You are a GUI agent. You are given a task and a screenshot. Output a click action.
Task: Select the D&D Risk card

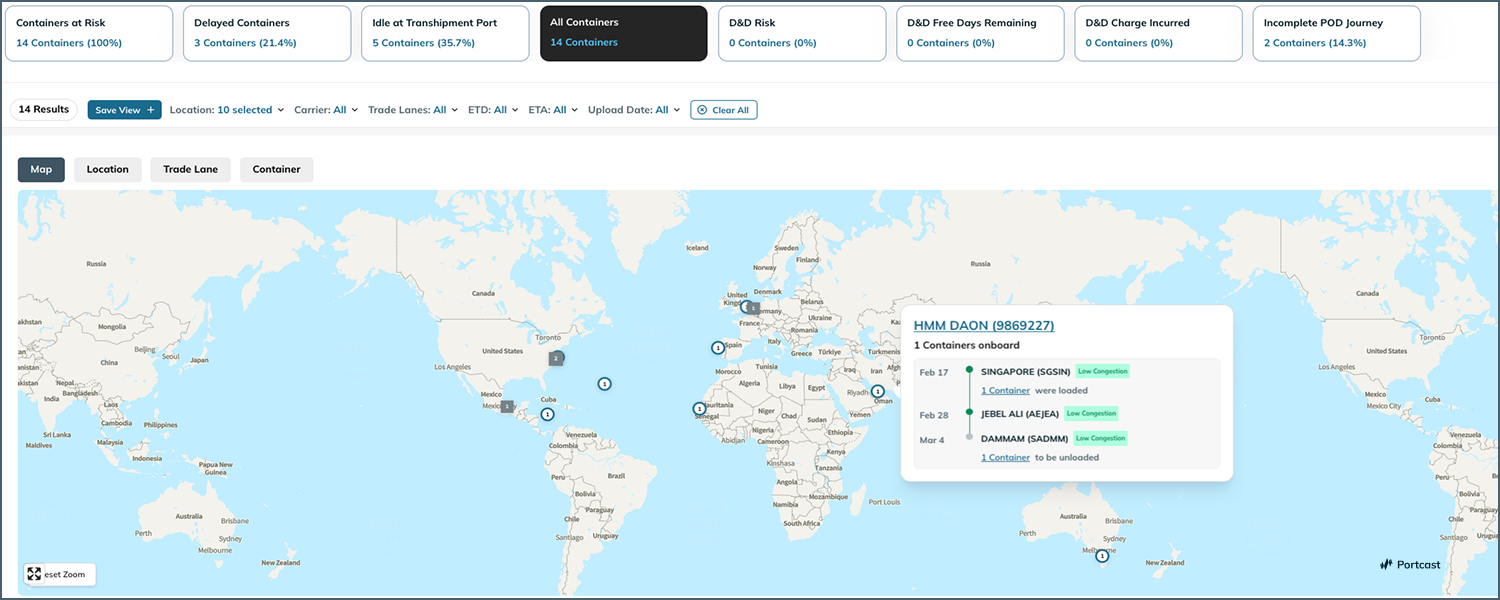802,33
